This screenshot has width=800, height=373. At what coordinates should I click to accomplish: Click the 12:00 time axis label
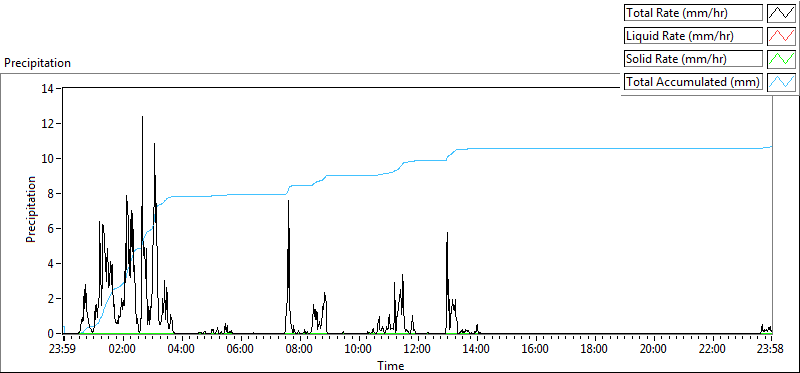pyautogui.click(x=418, y=349)
